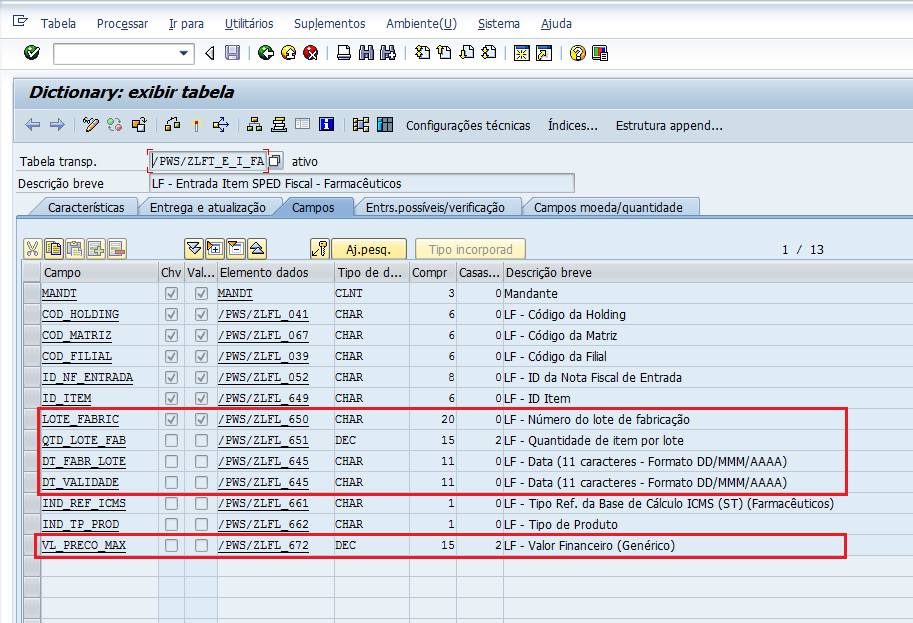Click the key icon beside Aj.pesq.
Viewport: 913px width, 623px height.
click(x=319, y=249)
